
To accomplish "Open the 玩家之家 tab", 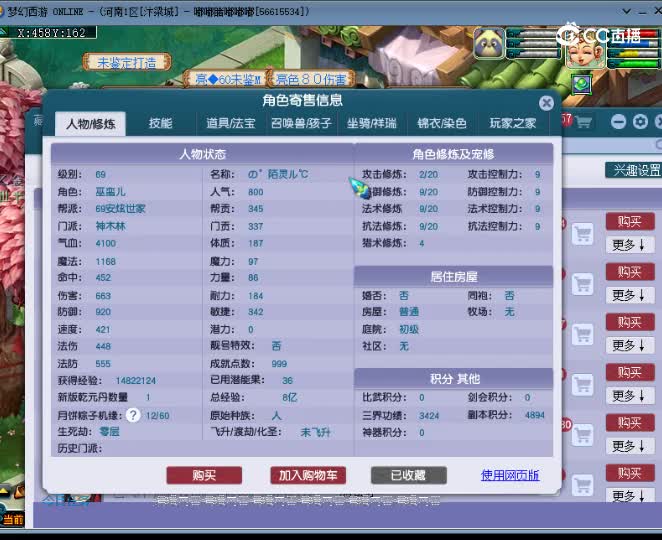I will 513,123.
